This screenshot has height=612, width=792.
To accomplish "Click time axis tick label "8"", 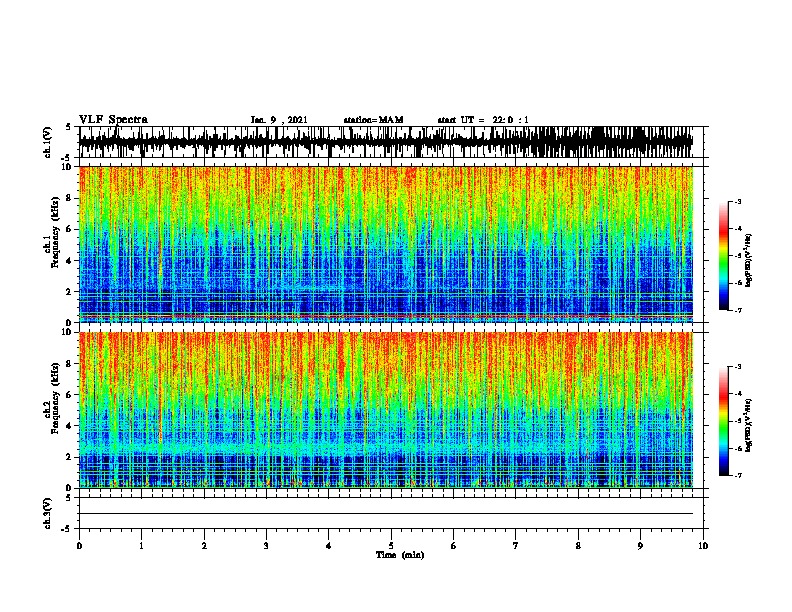I will pyautogui.click(x=578, y=546).
